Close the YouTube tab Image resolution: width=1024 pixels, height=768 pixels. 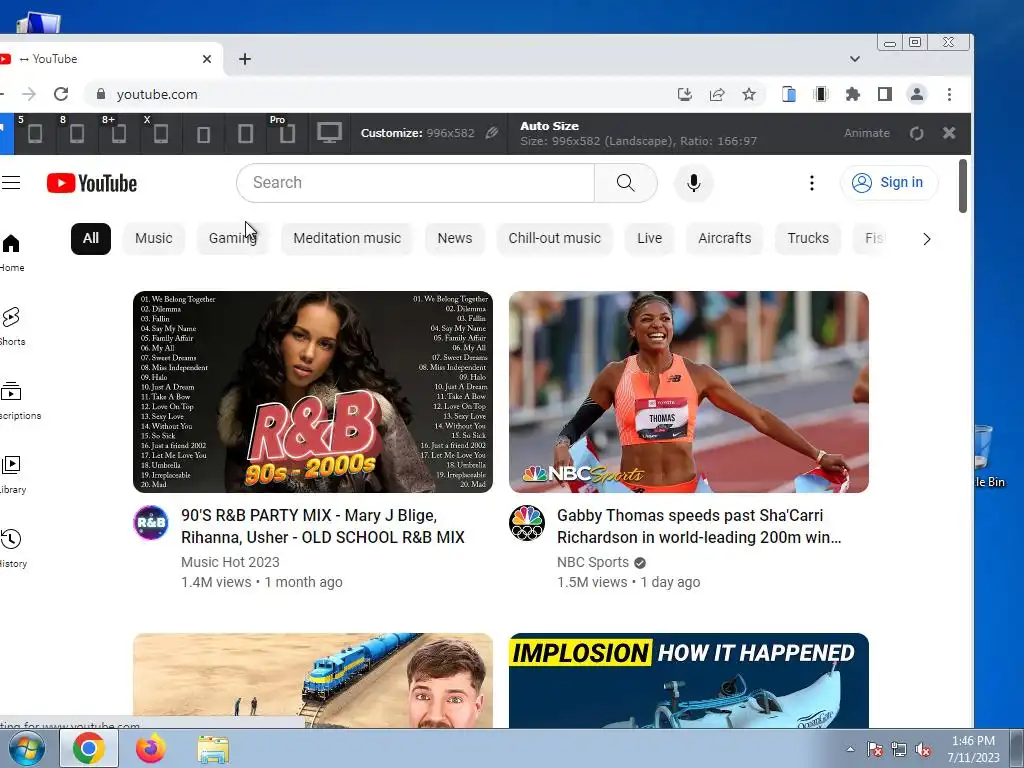[x=207, y=59]
